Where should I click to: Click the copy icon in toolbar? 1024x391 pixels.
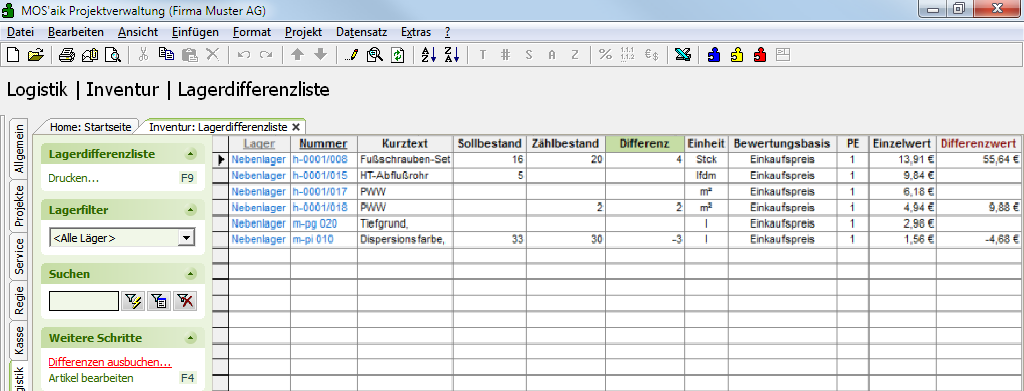pyautogui.click(x=167, y=55)
